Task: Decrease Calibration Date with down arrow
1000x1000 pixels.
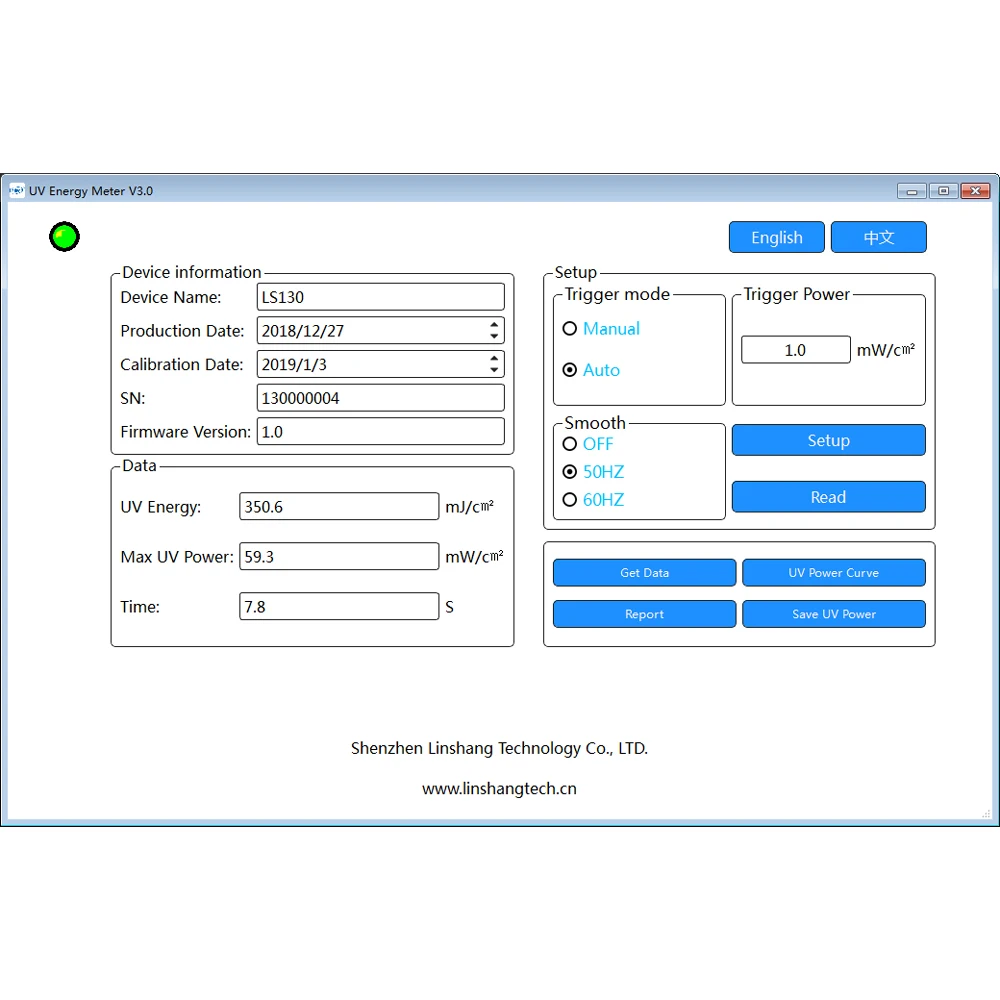Action: coord(494,370)
